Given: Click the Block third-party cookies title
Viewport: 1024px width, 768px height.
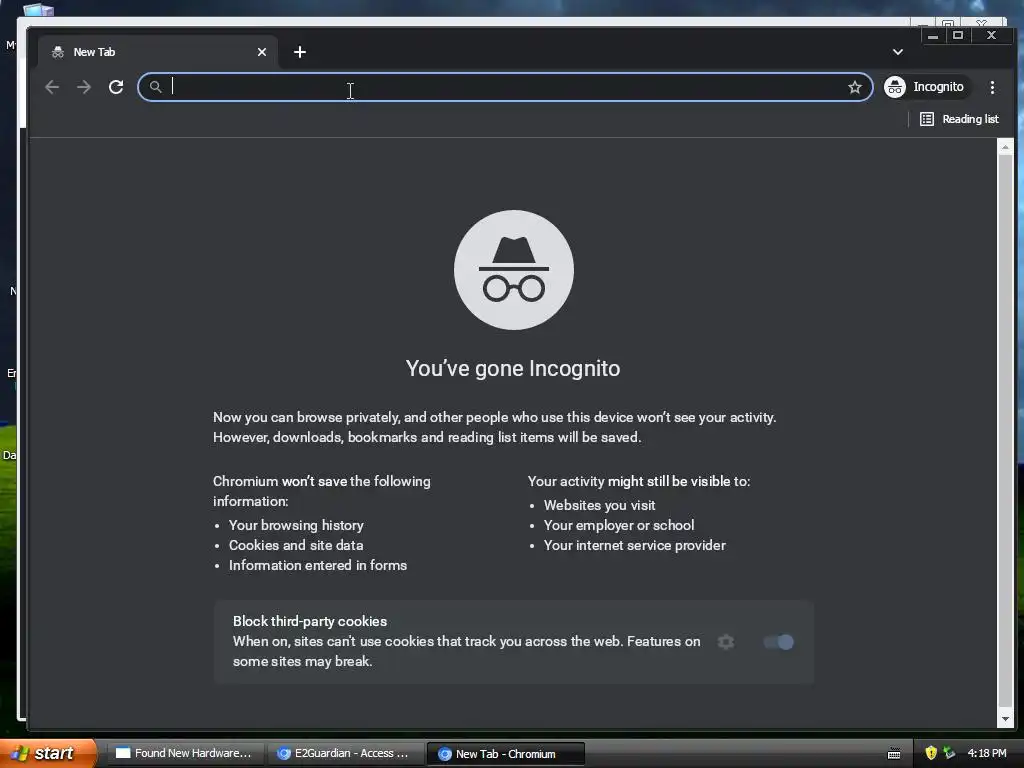Looking at the screenshot, I should pos(310,621).
